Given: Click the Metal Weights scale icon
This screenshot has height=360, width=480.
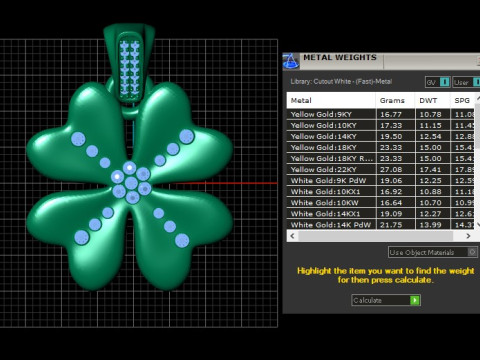Looking at the screenshot, I should click(x=290, y=61).
